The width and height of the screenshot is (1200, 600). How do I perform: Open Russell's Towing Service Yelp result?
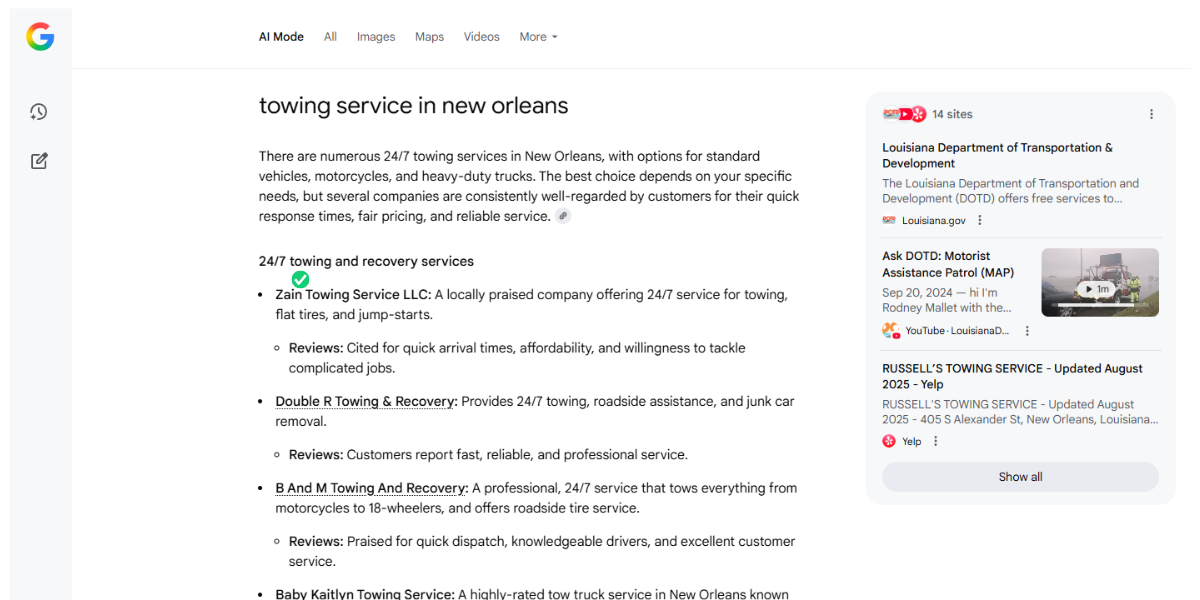1012,376
